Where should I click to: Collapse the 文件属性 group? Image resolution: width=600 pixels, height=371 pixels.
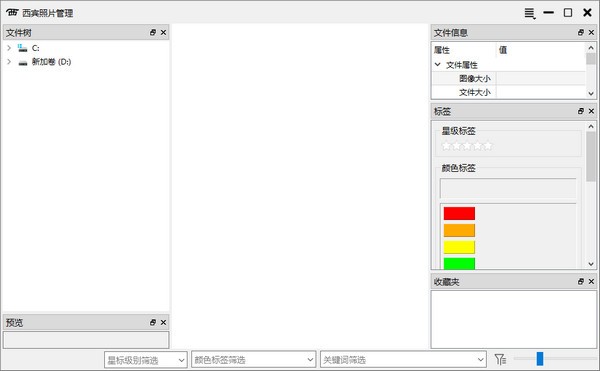pyautogui.click(x=438, y=65)
